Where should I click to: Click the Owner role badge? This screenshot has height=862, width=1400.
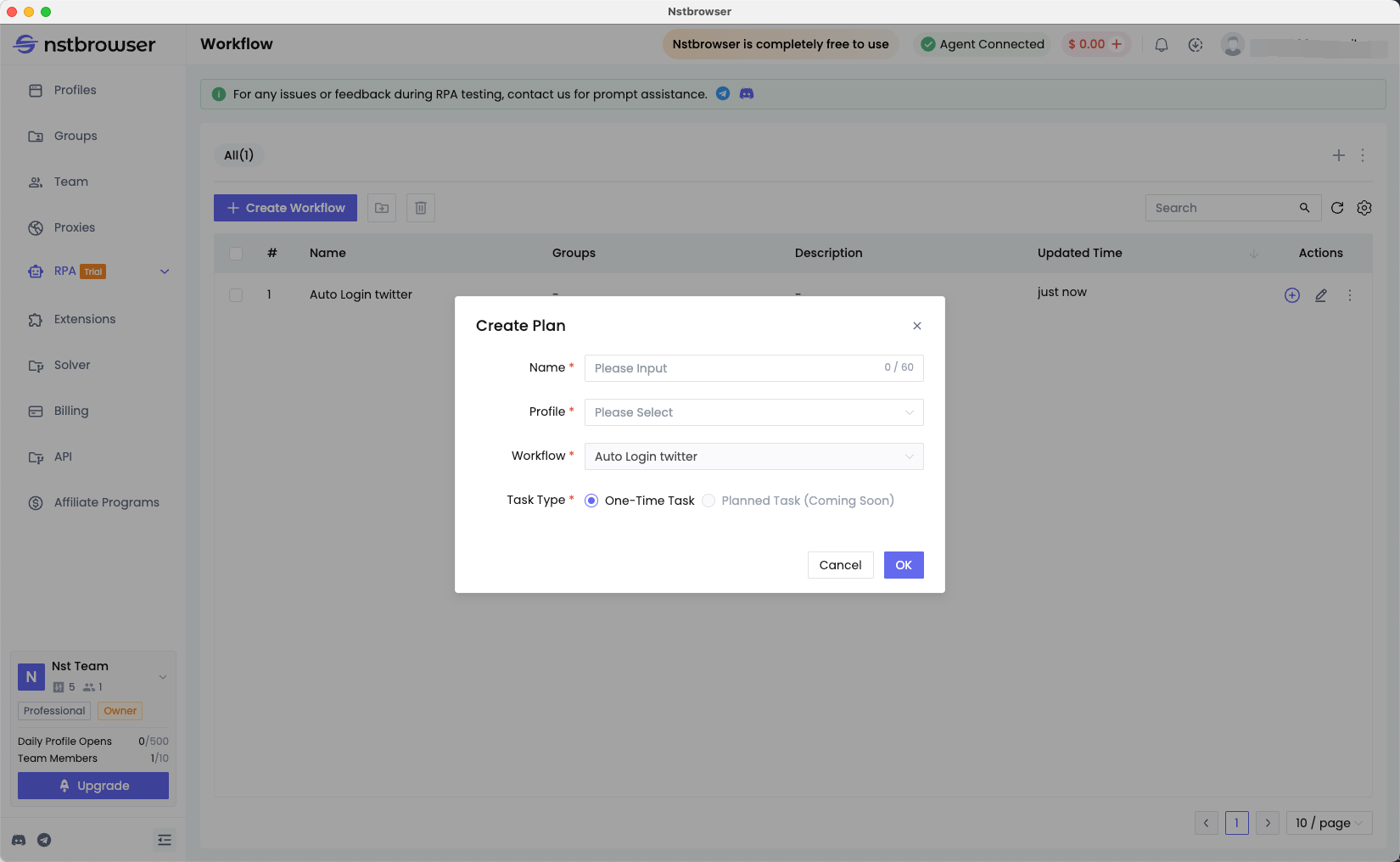(120, 711)
